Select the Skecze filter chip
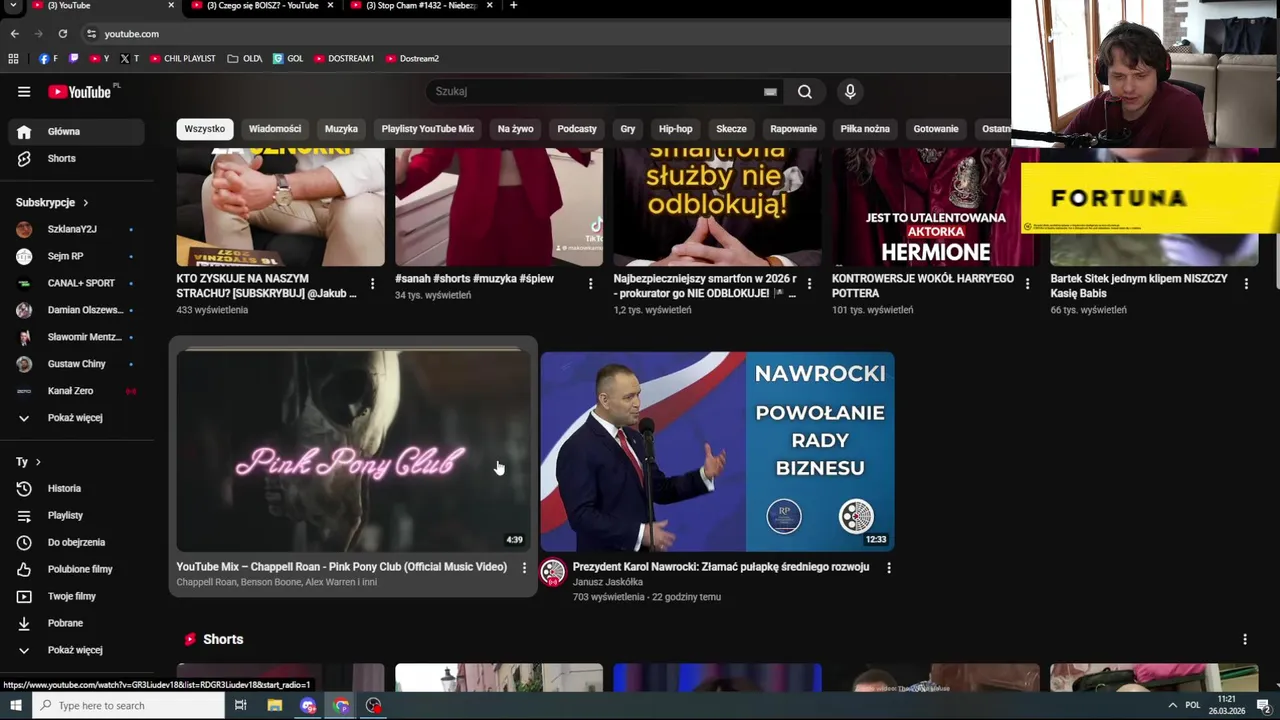This screenshot has width=1280, height=720. [x=731, y=129]
